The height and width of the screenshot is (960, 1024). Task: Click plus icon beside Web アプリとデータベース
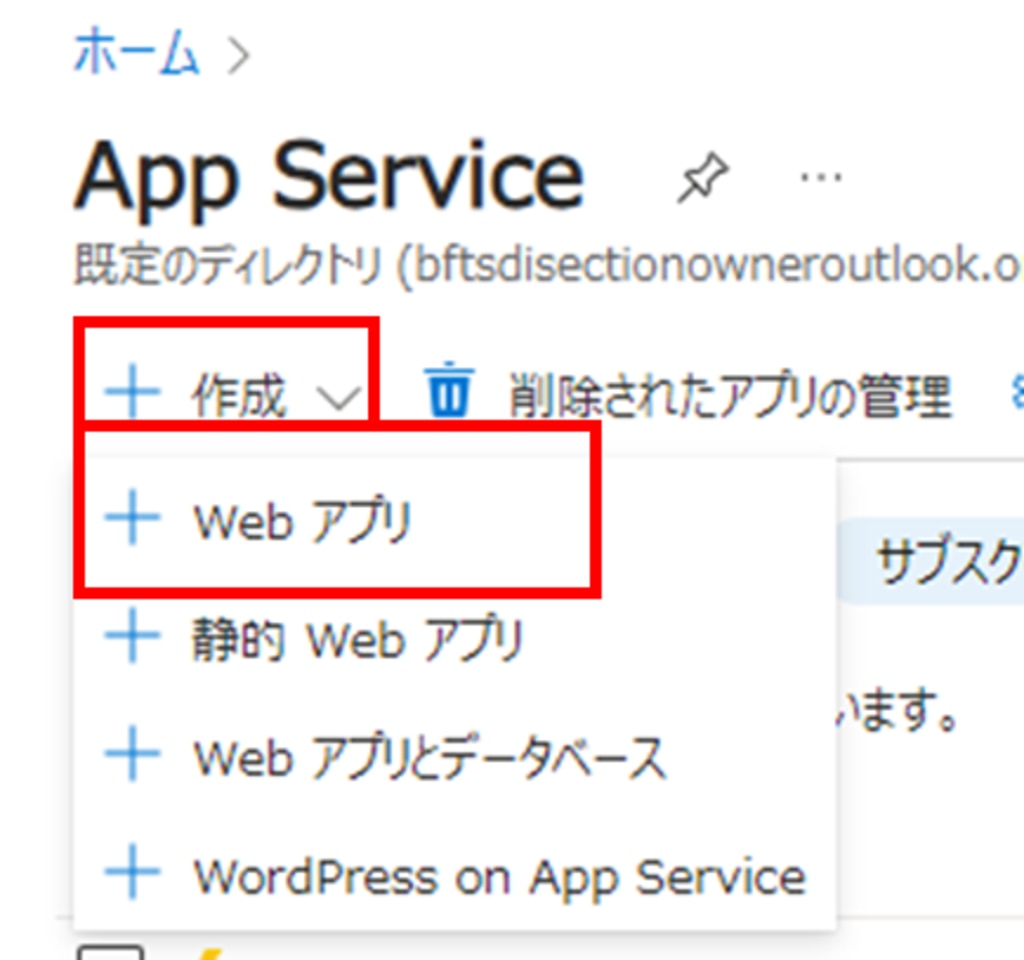pyautogui.click(x=133, y=754)
